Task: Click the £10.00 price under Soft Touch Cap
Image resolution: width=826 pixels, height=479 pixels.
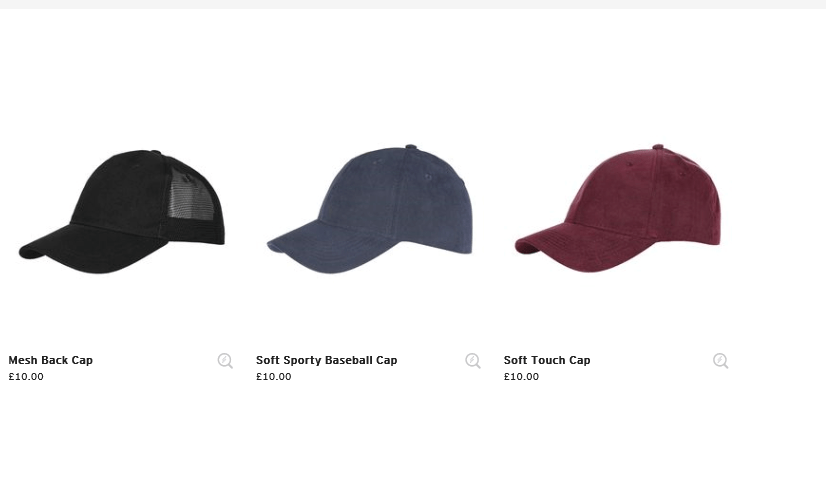Action: [521, 376]
